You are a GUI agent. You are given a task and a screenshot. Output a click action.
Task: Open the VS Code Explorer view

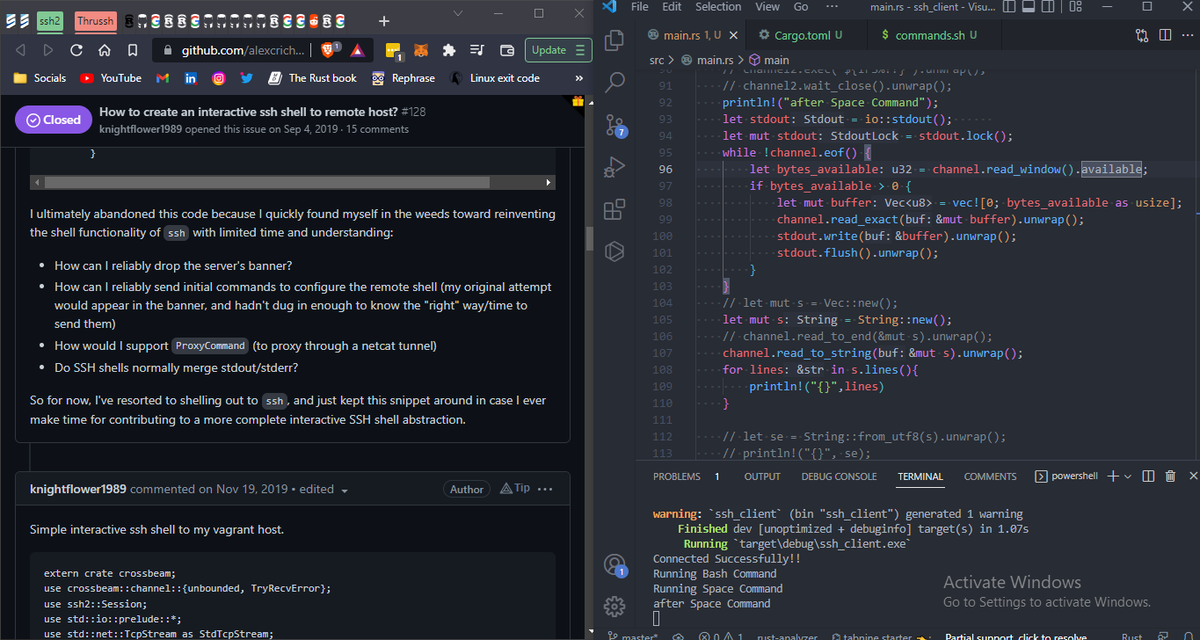point(615,40)
